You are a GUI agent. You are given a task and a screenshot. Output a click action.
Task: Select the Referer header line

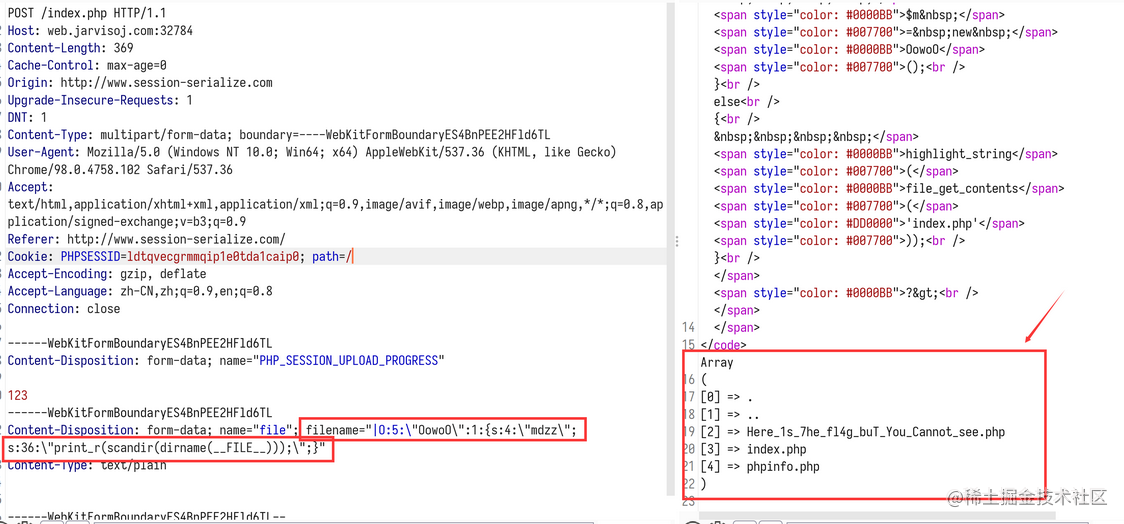click(x=146, y=239)
